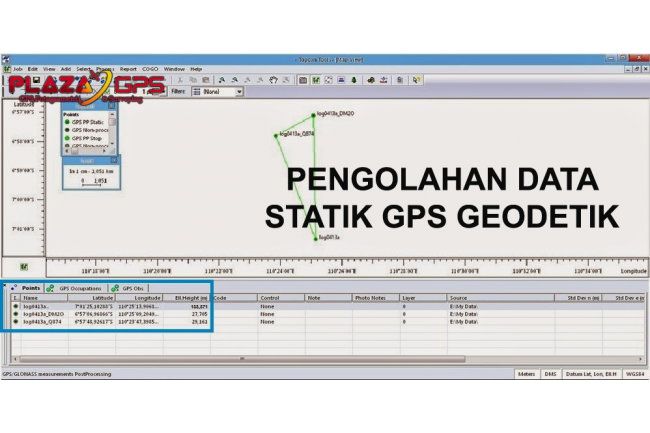
Task: Close the Points legend panel
Action: [113, 104]
